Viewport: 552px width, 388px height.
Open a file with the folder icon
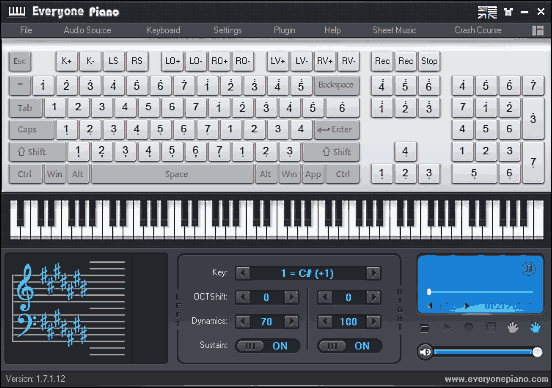pos(425,328)
